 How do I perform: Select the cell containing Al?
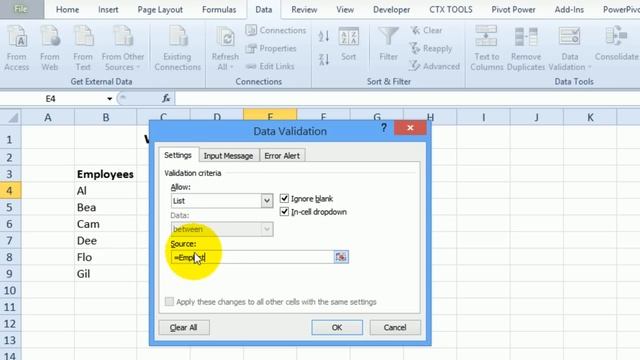(x=105, y=191)
